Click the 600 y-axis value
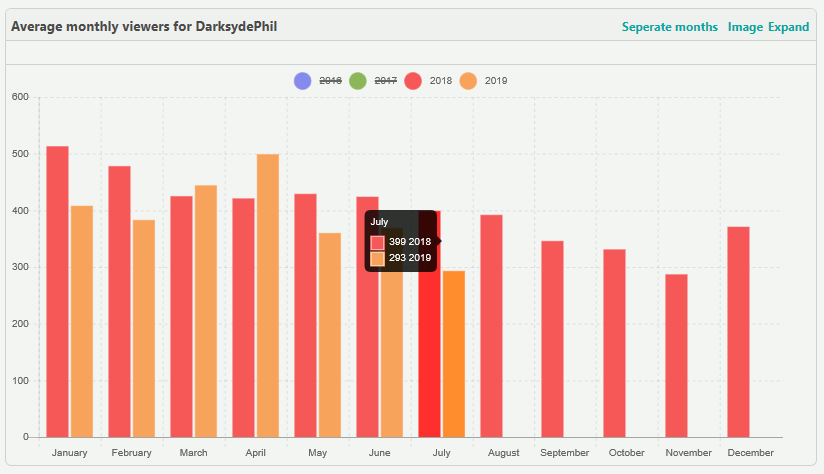Screen dimensions: 824x474 click(20, 97)
